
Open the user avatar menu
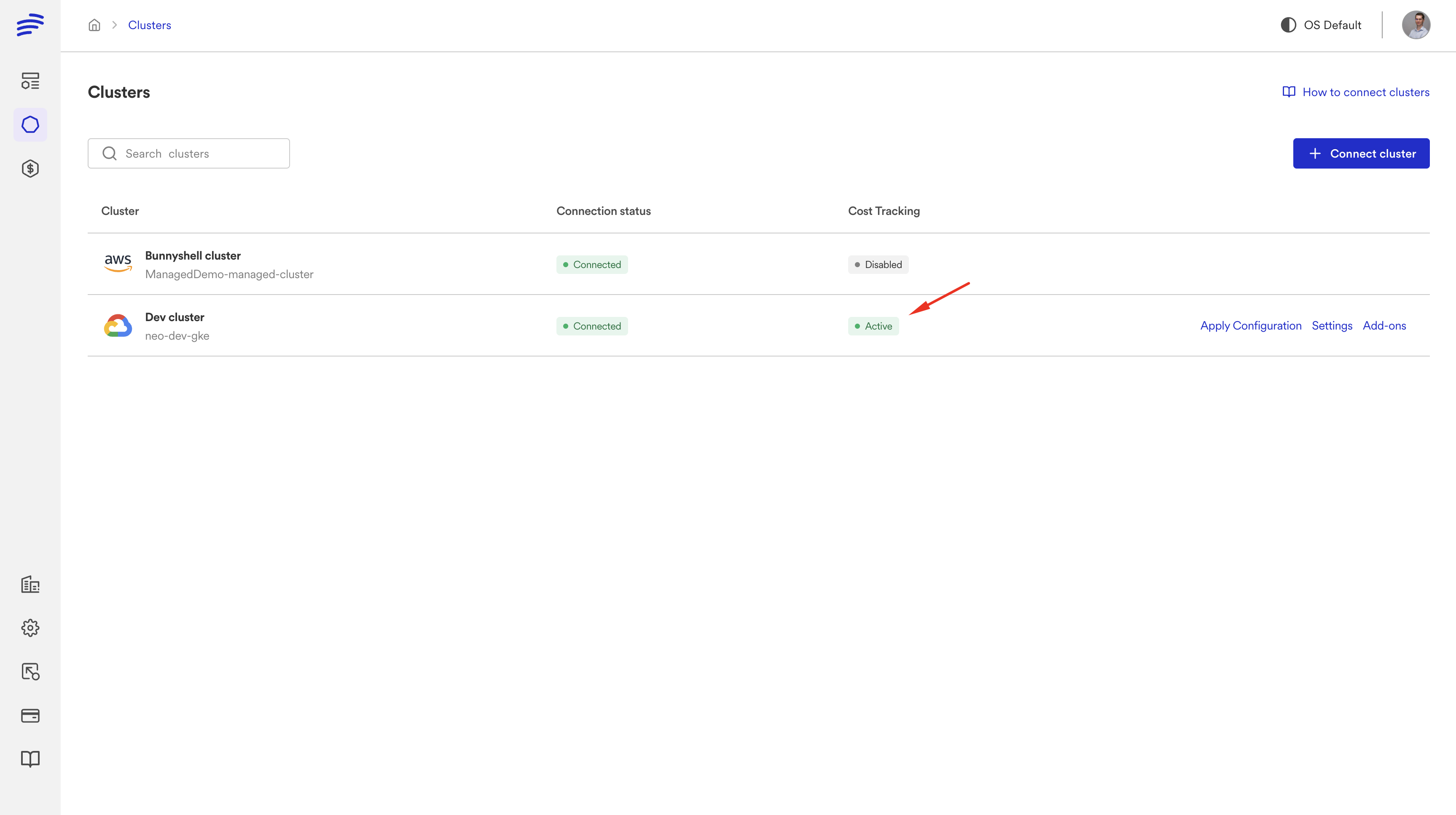click(x=1416, y=25)
